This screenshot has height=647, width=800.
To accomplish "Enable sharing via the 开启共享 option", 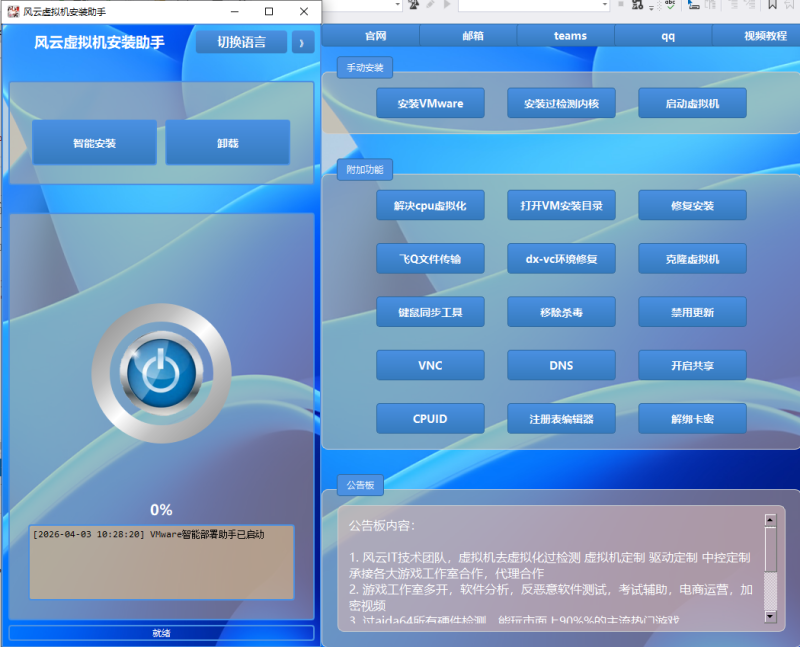I will 693,365.
